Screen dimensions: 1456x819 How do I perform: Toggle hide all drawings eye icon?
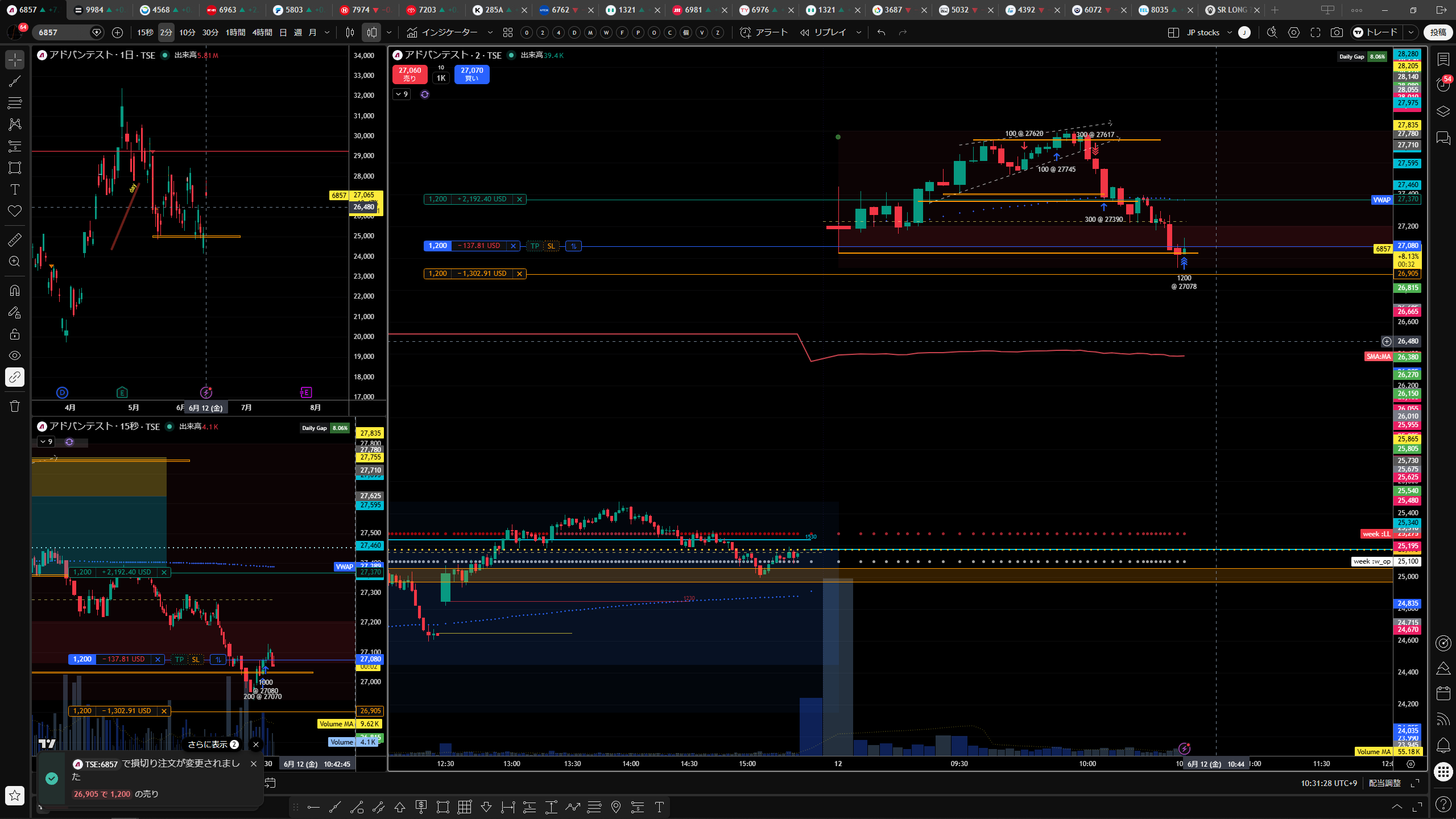(x=15, y=355)
